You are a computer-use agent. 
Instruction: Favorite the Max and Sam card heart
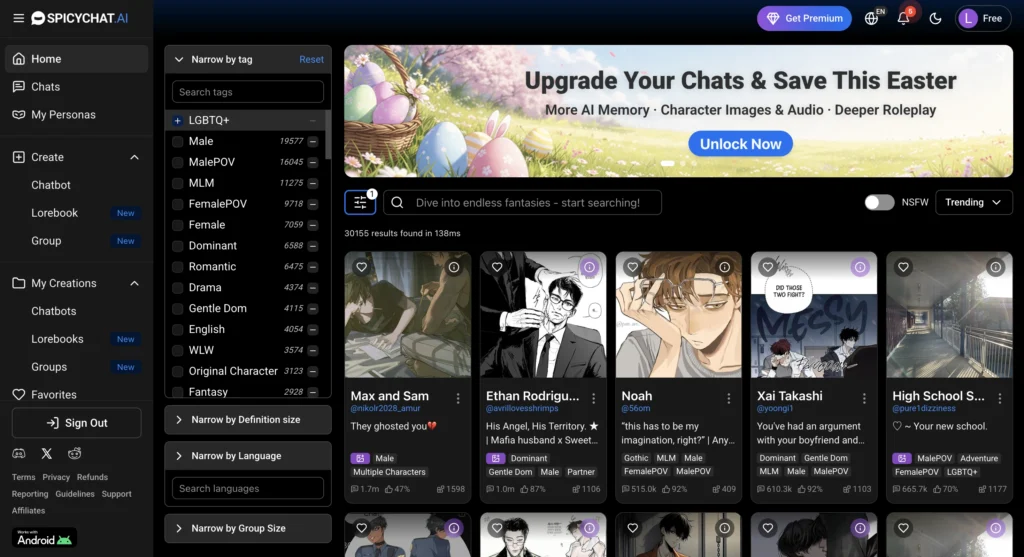(362, 267)
